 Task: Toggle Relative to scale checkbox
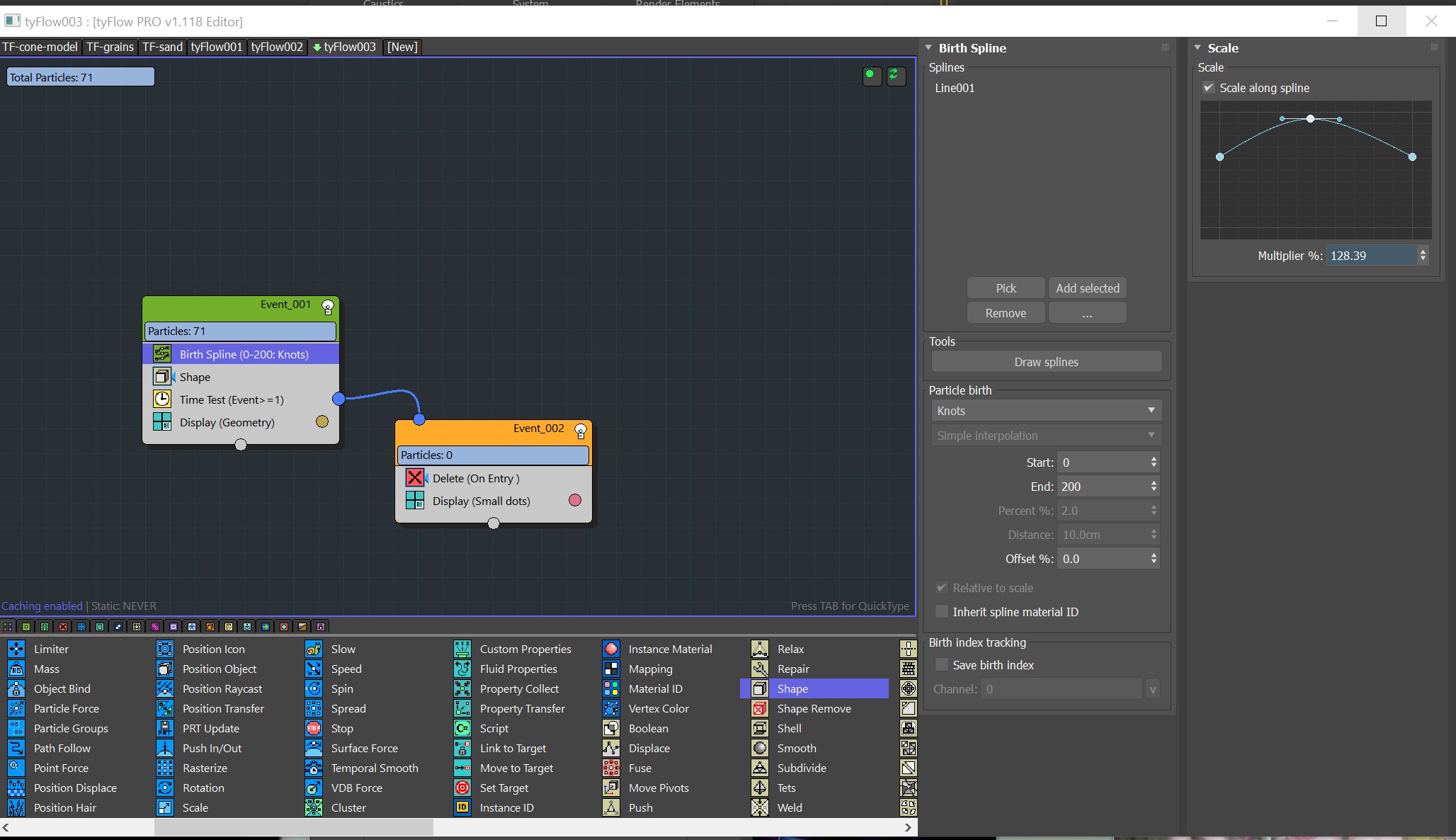pos(942,587)
